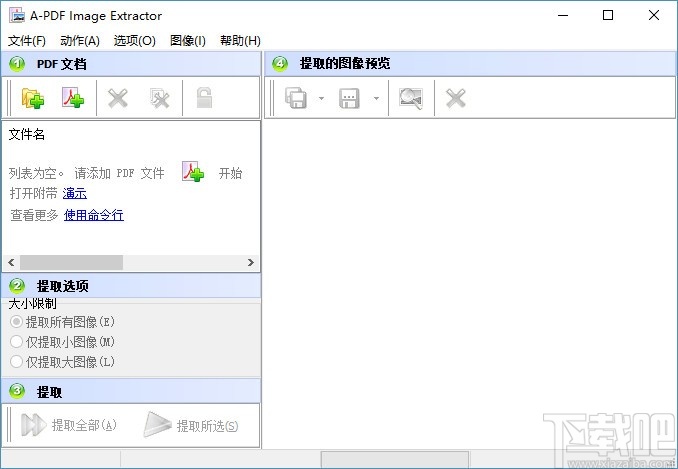Click the image preview magnifier icon
Screen dimensions: 678x469
tap(411, 98)
